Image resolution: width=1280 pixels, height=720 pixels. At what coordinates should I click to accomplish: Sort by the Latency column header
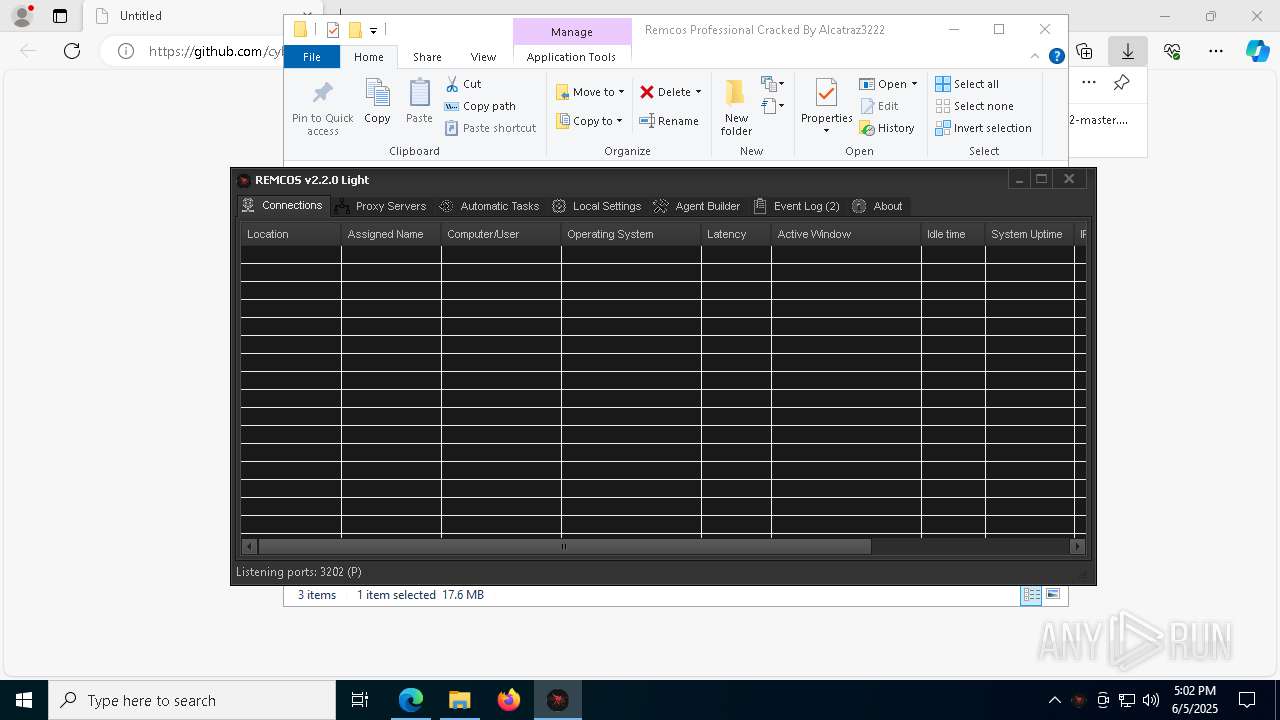[x=736, y=234]
